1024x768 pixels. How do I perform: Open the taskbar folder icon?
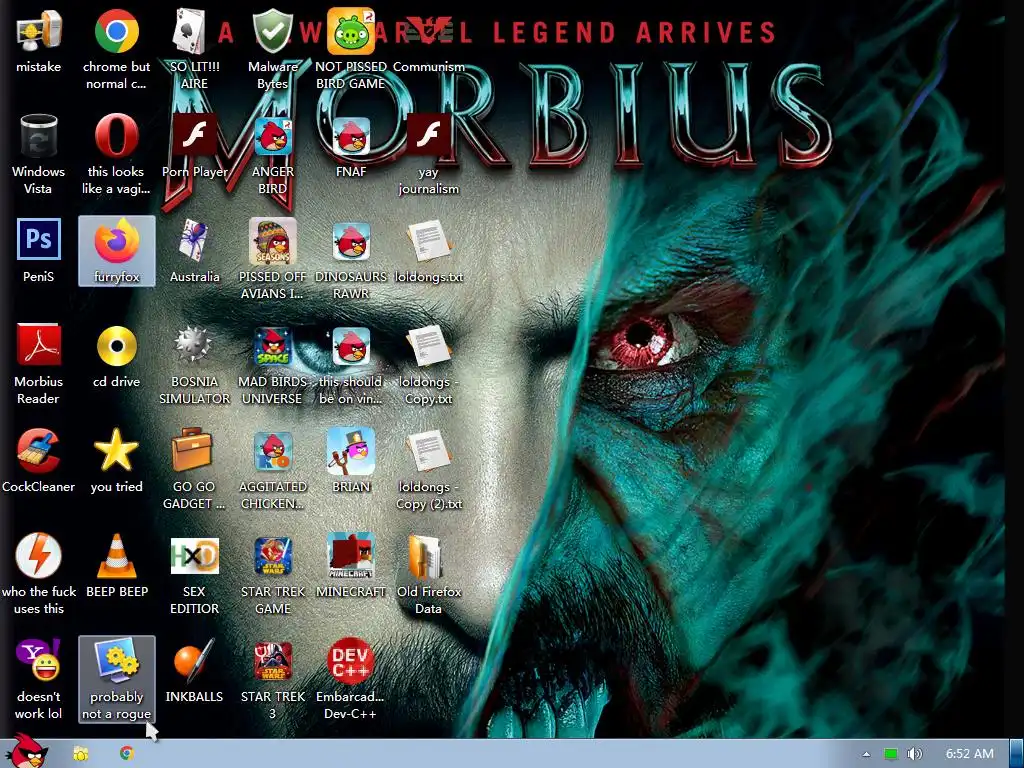point(80,754)
